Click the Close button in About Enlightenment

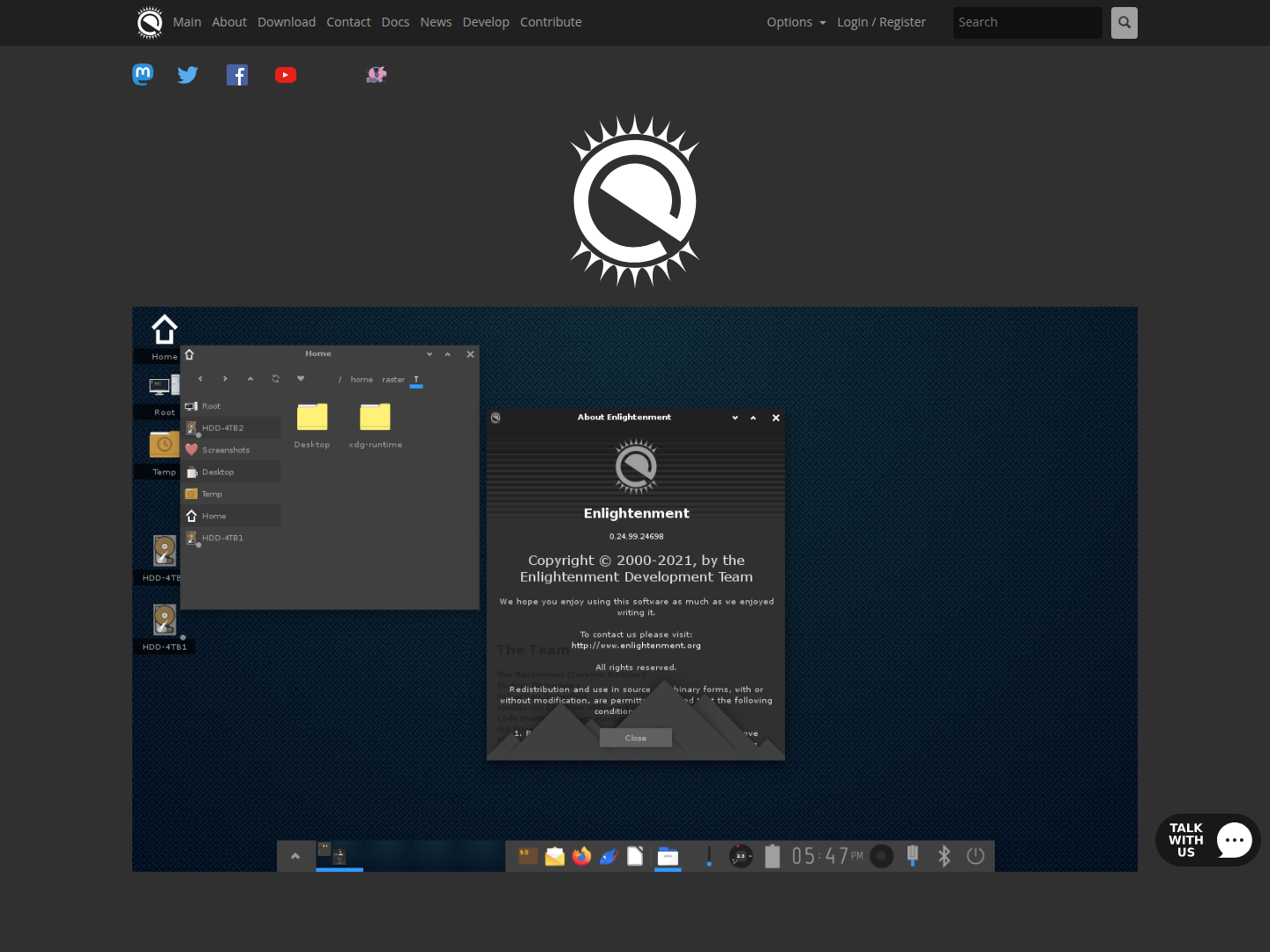click(x=636, y=738)
